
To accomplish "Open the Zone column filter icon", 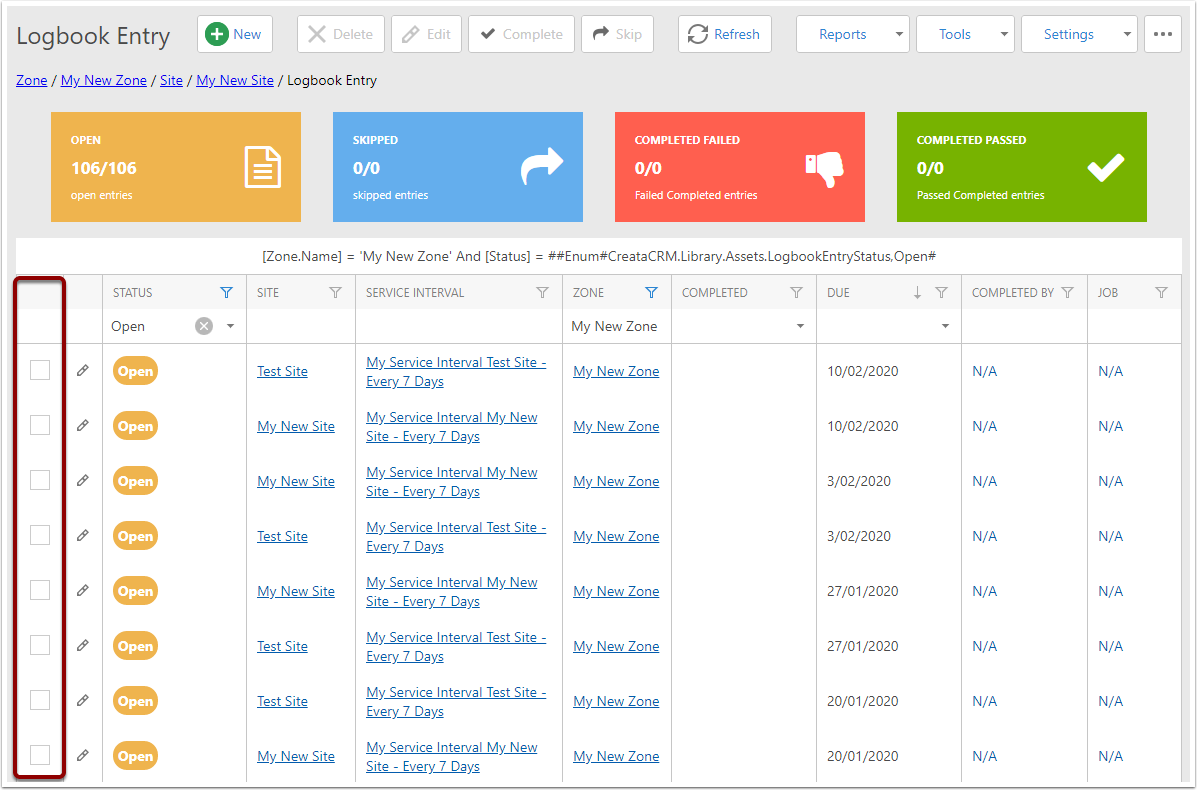I will point(650,292).
